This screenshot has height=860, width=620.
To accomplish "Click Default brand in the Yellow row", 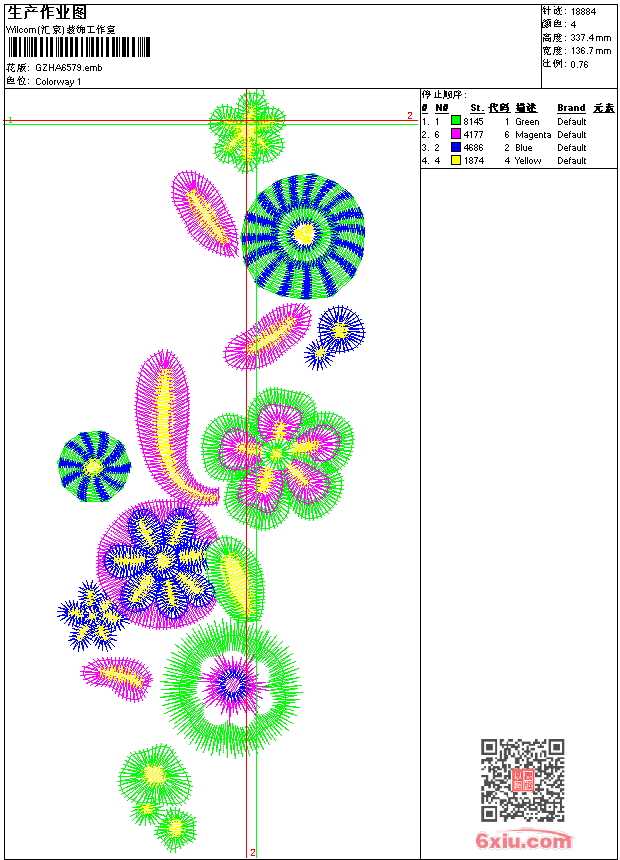I will 572,161.
